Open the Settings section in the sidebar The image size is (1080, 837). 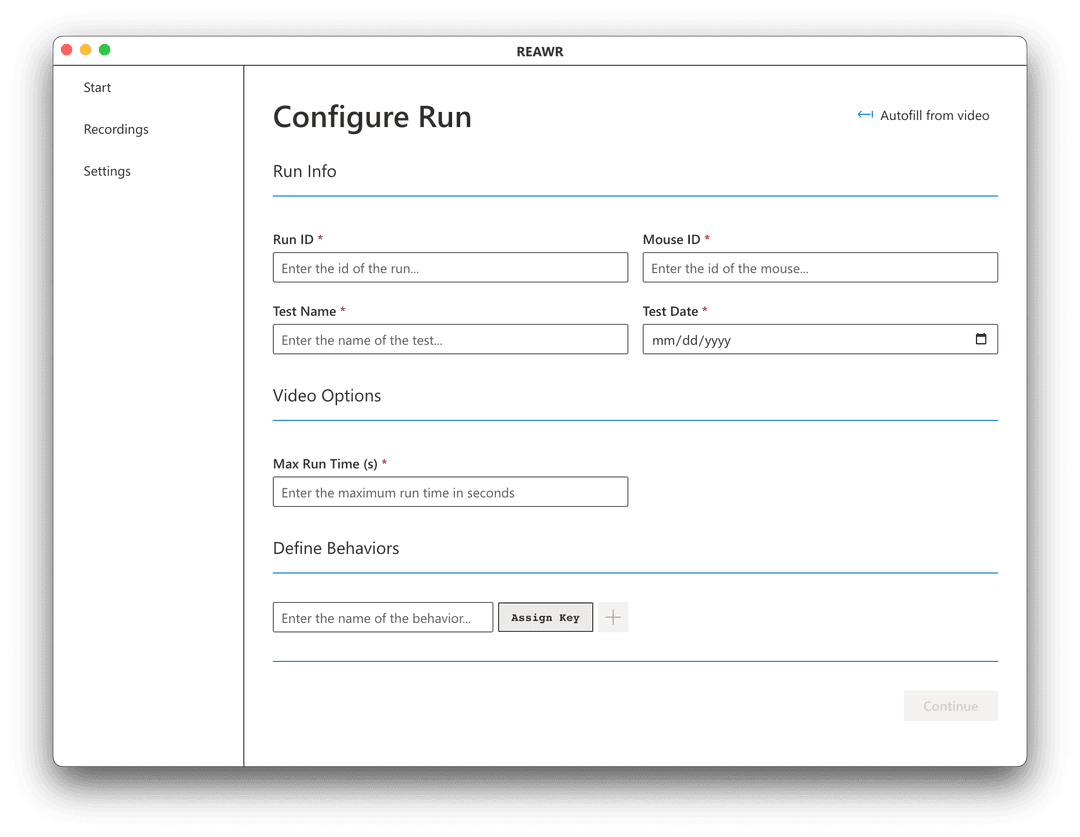(107, 171)
